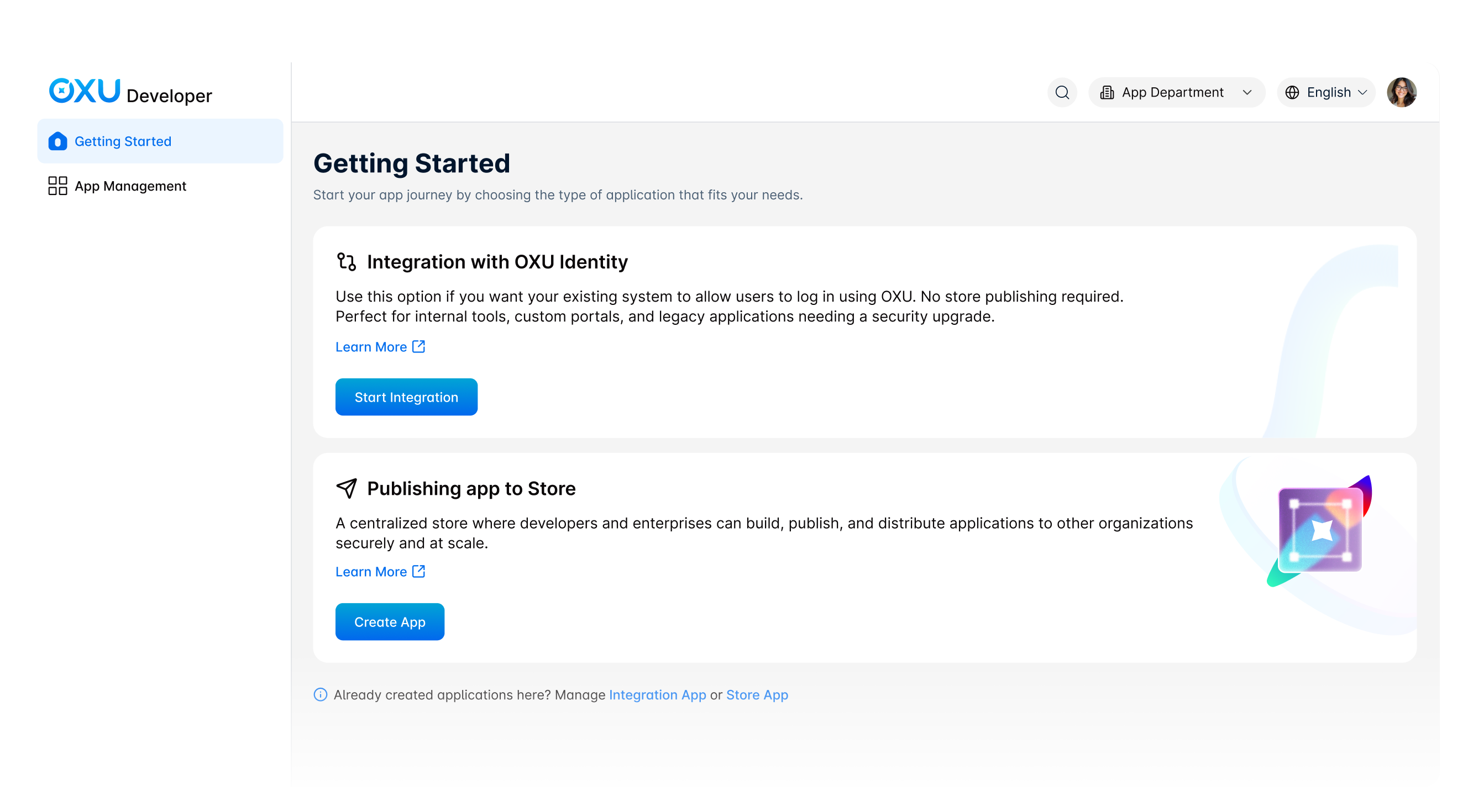Click the globe language icon

[x=1292, y=92]
